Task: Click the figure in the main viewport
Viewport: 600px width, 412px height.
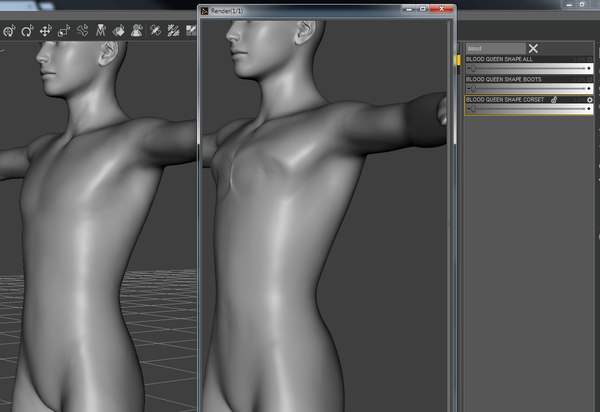Action: (84, 230)
